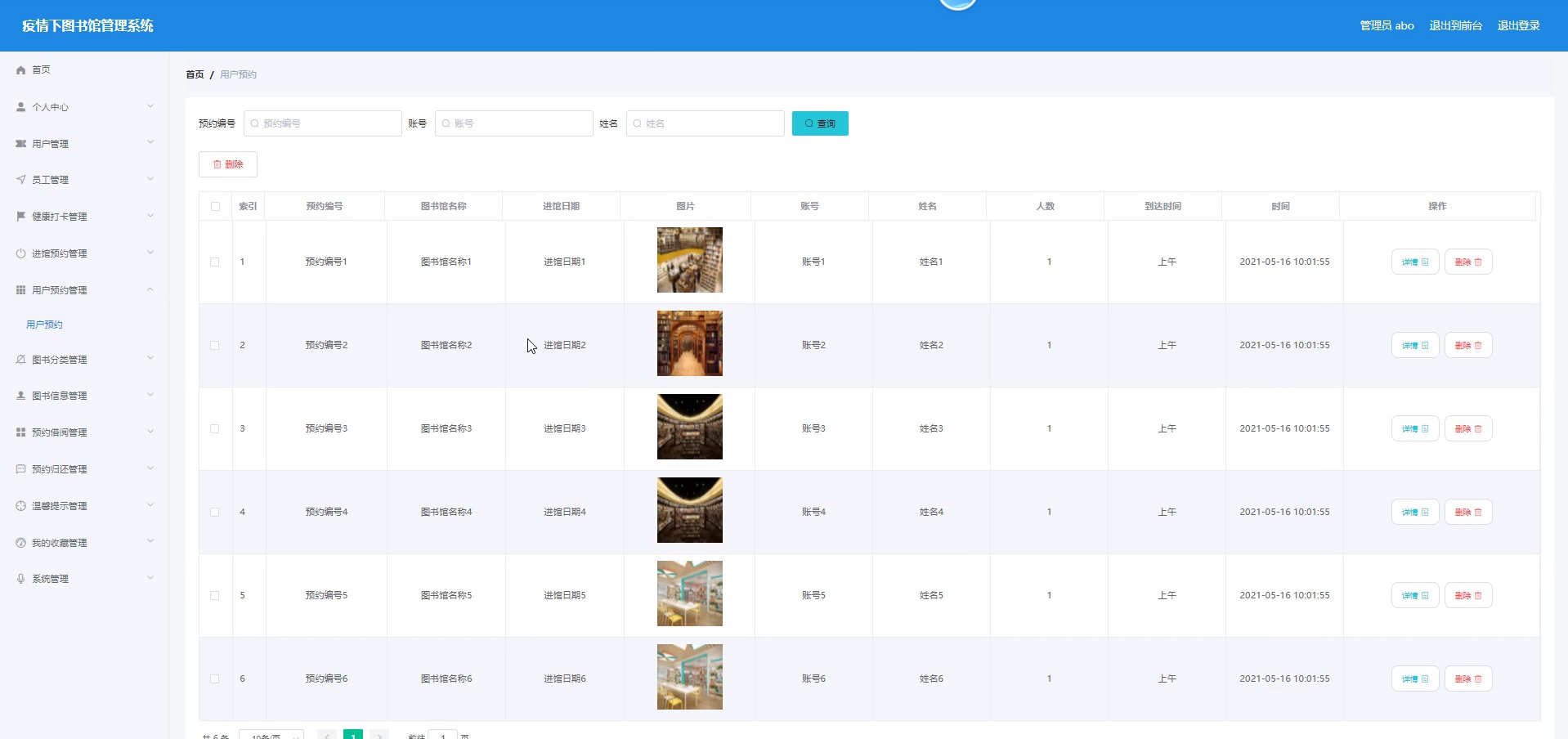Click the paper plane icon beside 员工管理
Image resolution: width=1568 pixels, height=739 pixels.
pyautogui.click(x=21, y=180)
